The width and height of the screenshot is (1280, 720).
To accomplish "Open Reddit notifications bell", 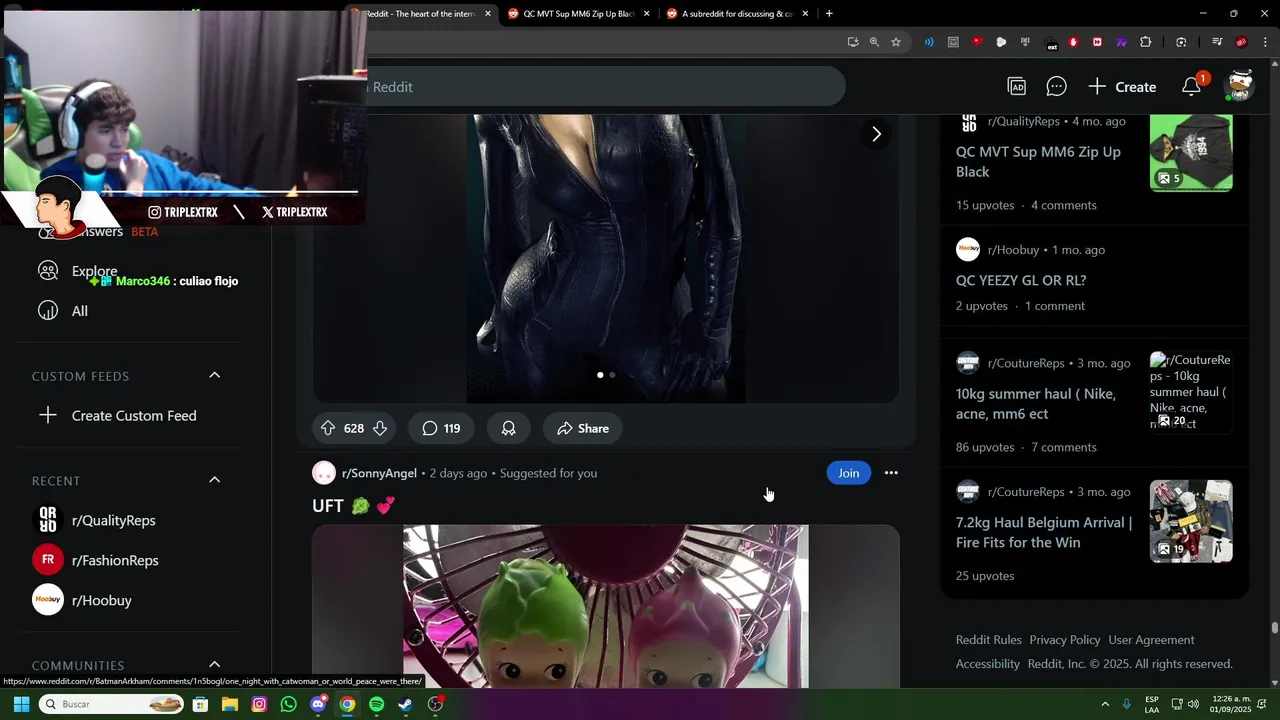I will point(1191,87).
